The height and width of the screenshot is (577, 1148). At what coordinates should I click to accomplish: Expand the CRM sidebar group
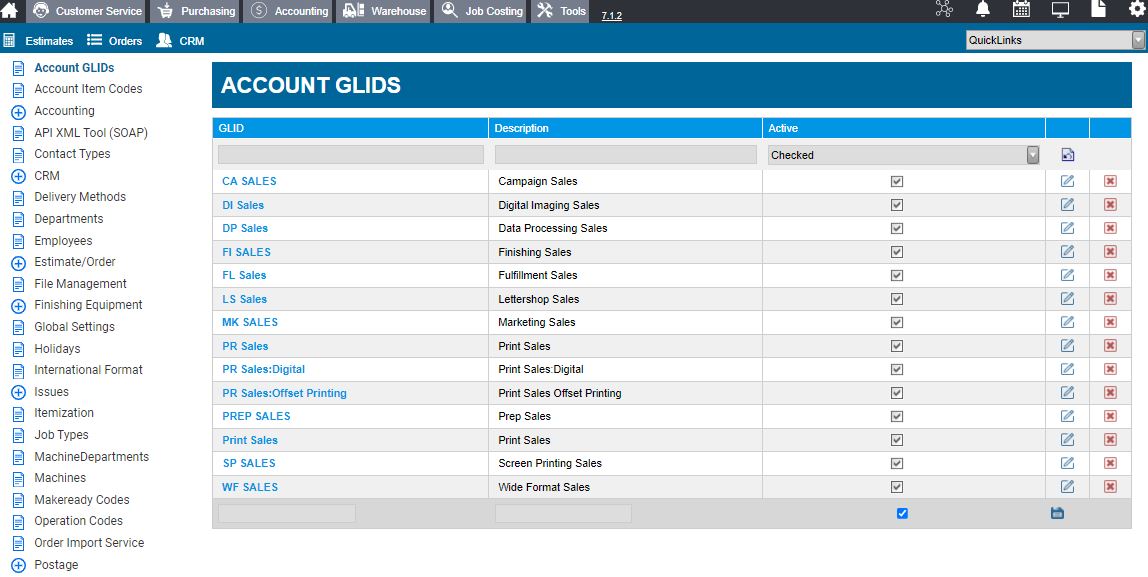point(19,176)
